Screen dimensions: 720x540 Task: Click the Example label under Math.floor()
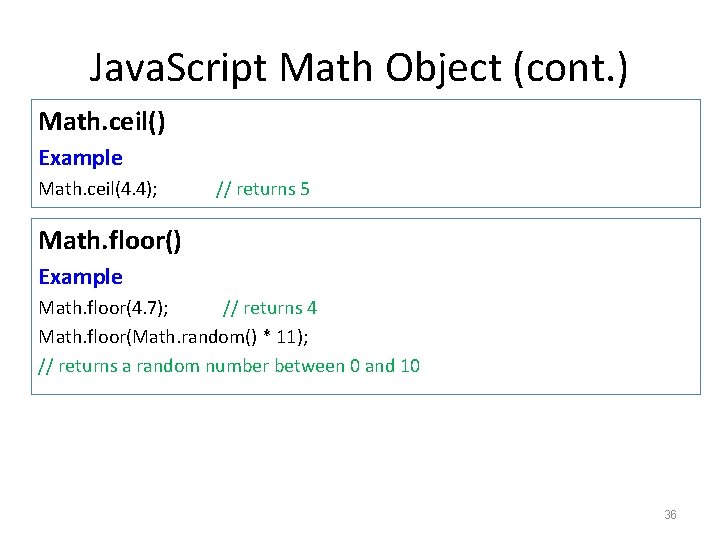[80, 276]
